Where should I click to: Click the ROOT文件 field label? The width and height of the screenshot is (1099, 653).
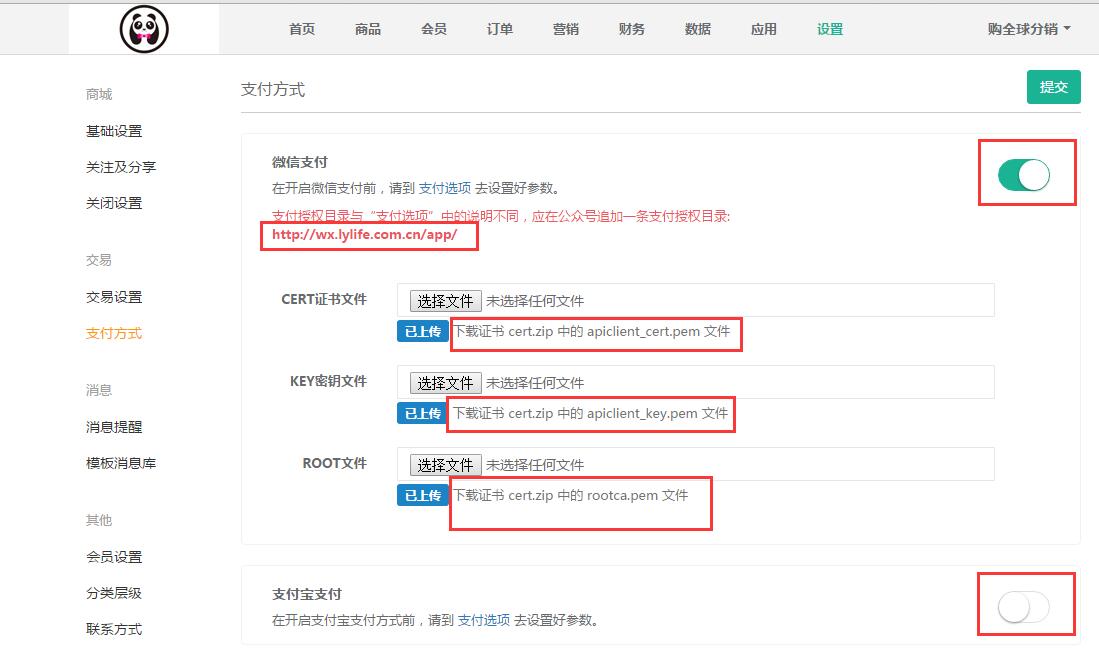pos(334,463)
